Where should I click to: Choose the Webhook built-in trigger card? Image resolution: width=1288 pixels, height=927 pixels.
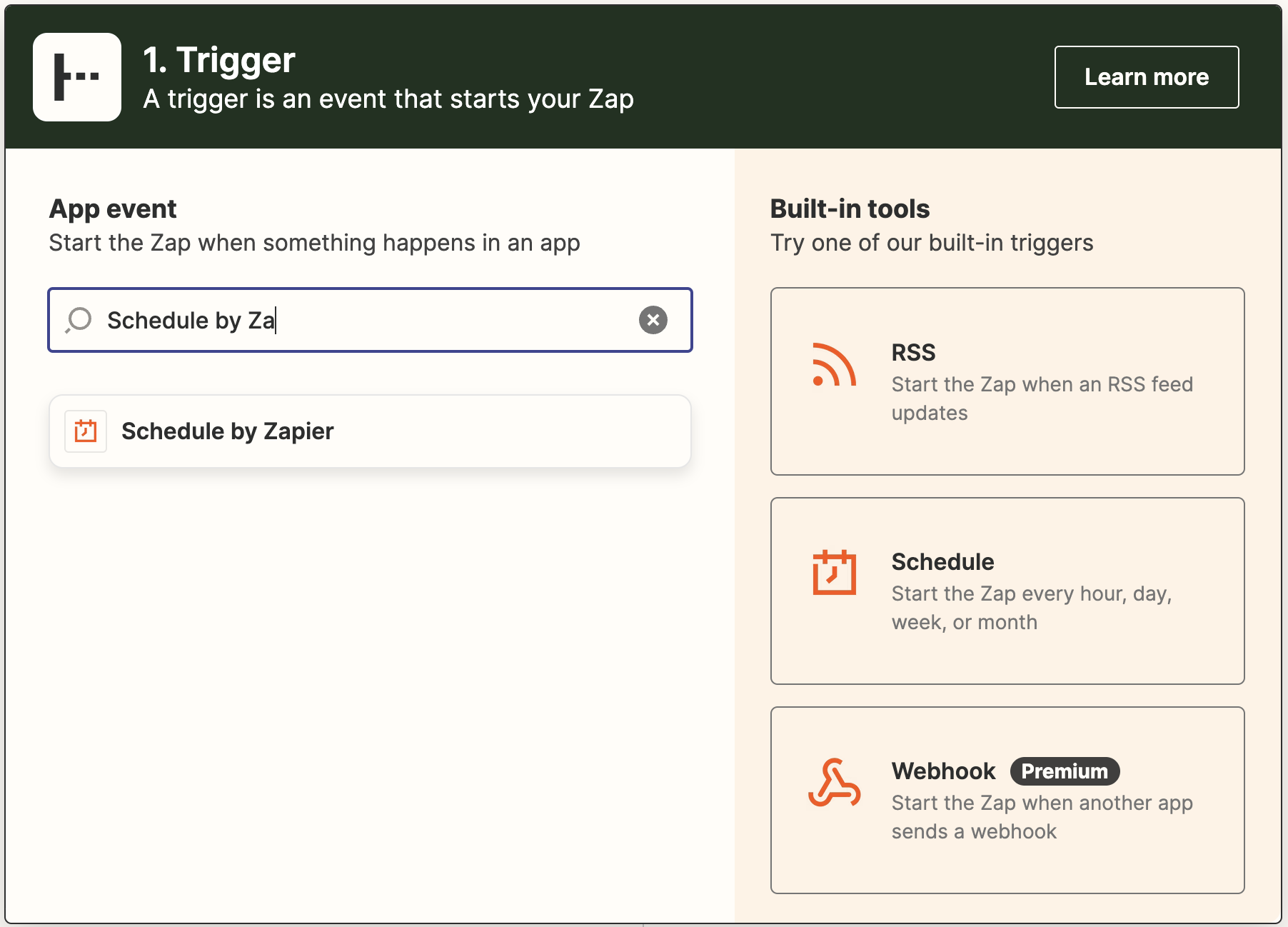point(1007,800)
